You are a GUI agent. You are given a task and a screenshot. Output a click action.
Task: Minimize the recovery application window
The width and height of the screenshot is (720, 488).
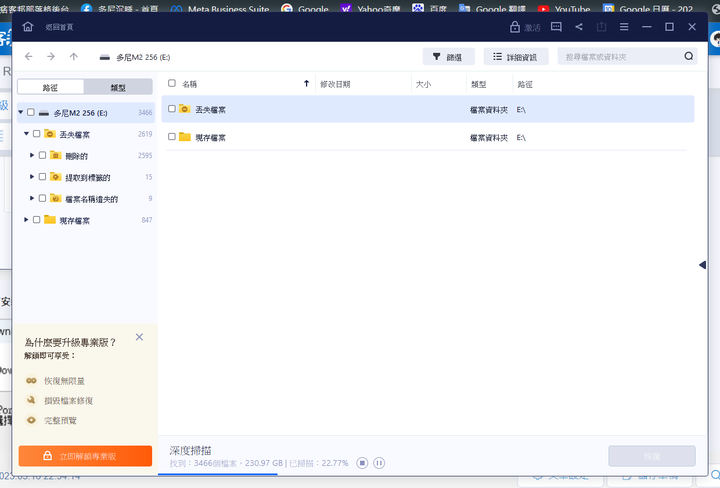coord(647,27)
